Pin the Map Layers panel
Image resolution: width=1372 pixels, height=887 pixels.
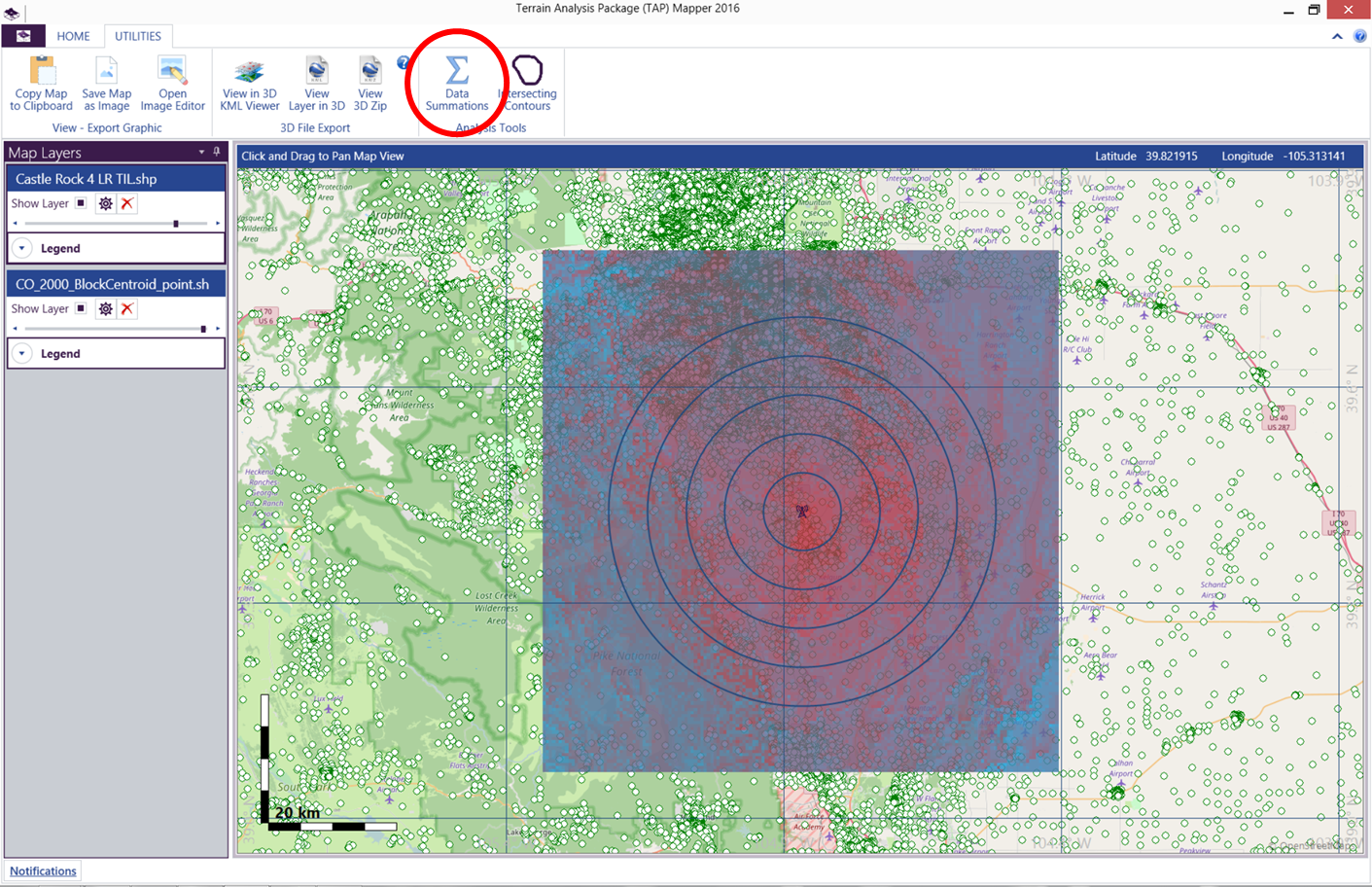217,152
